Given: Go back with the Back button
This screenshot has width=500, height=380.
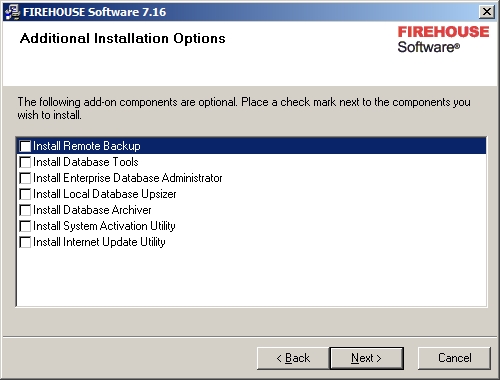Looking at the screenshot, I should [293, 358].
